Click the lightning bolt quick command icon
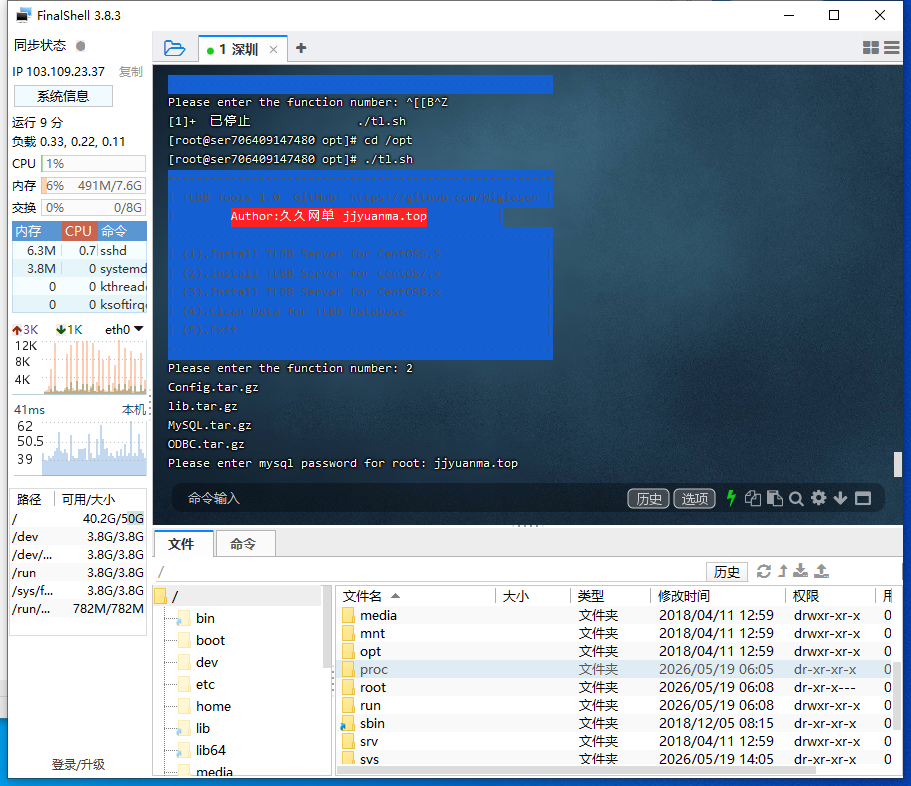The width and height of the screenshot is (911, 786). 731,498
